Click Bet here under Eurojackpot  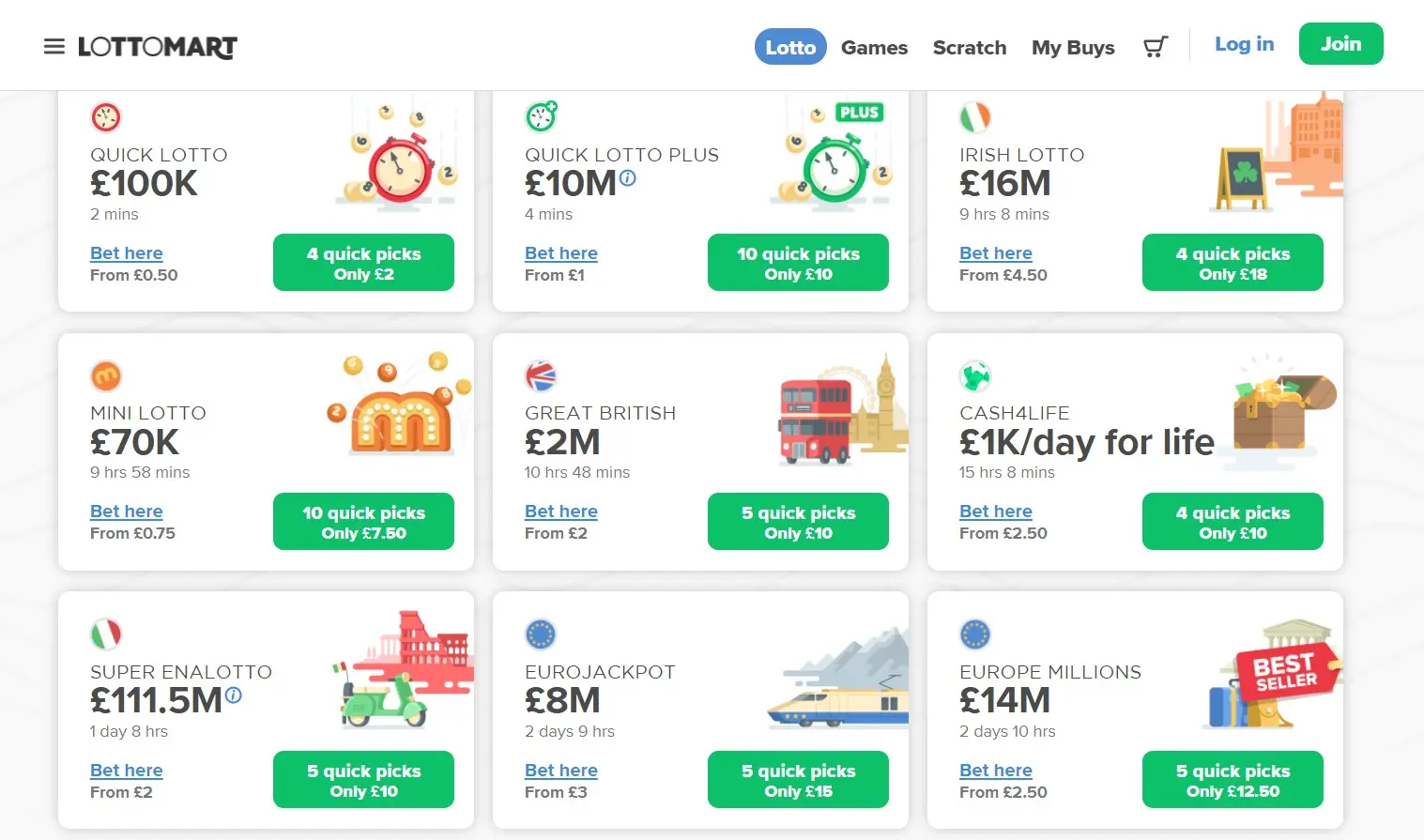pyautogui.click(x=561, y=771)
